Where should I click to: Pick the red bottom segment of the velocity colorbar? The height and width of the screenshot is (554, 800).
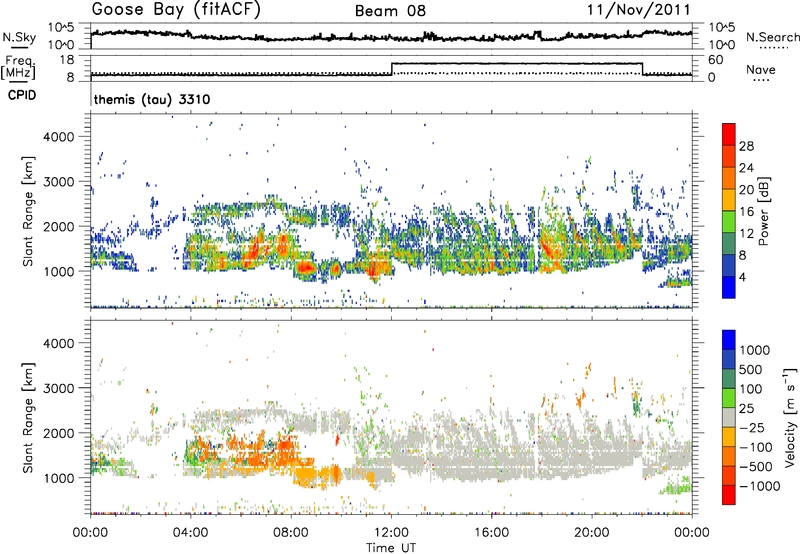(x=729, y=495)
